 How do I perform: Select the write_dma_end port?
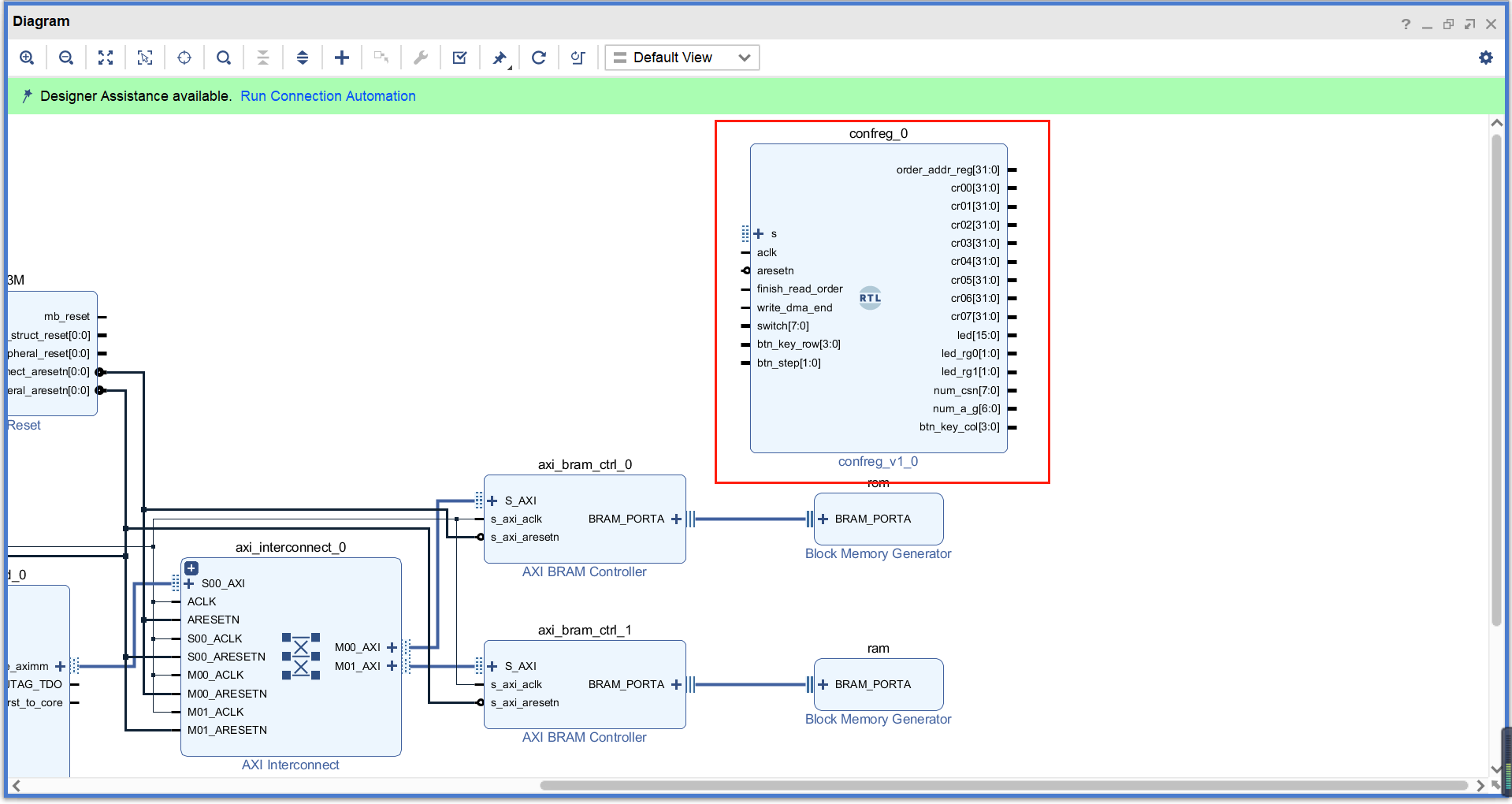tap(794, 307)
